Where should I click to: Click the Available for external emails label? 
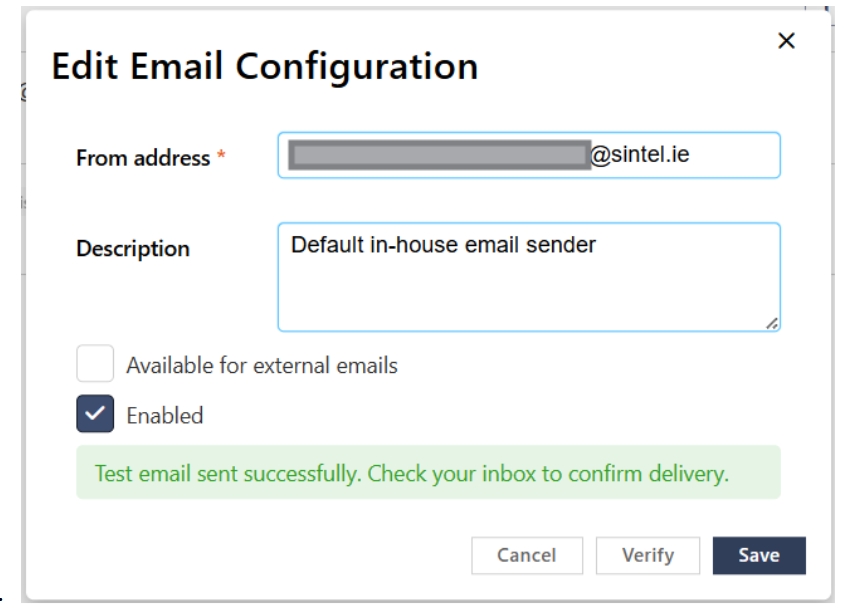point(262,365)
